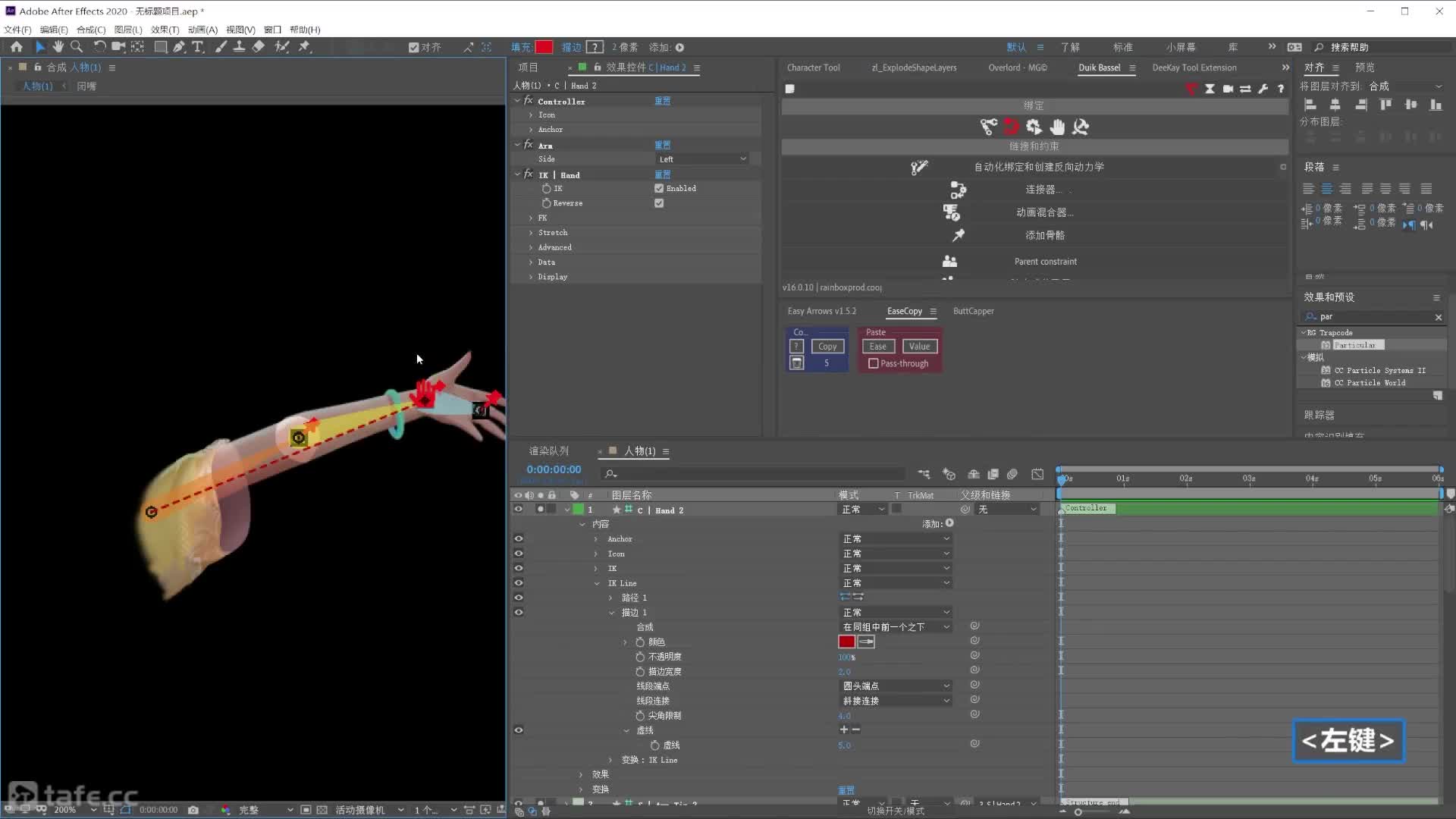
Task: Switch to the Character Tool tab
Action: click(x=814, y=67)
